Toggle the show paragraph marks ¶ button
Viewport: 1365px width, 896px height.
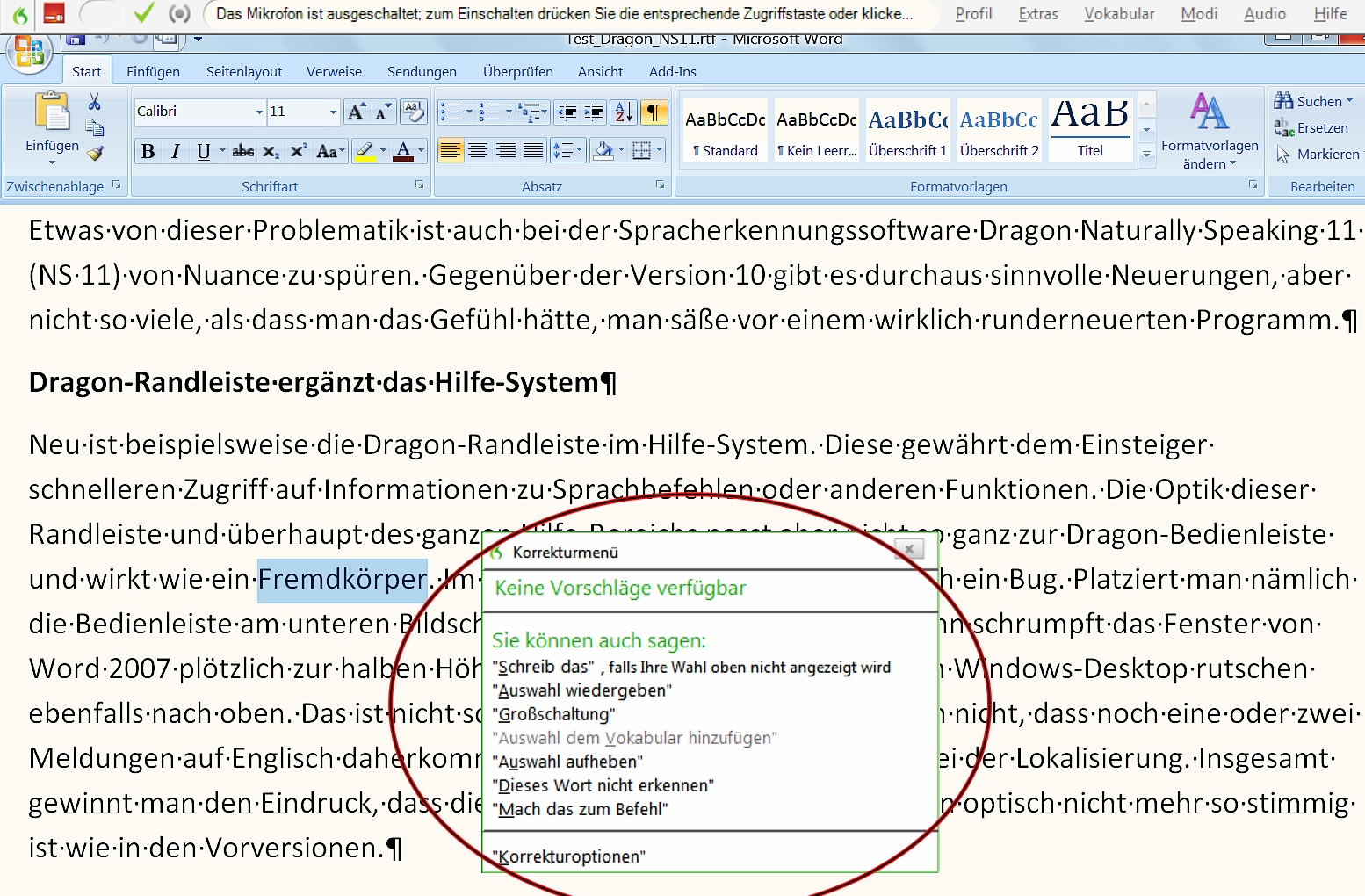coord(654,112)
